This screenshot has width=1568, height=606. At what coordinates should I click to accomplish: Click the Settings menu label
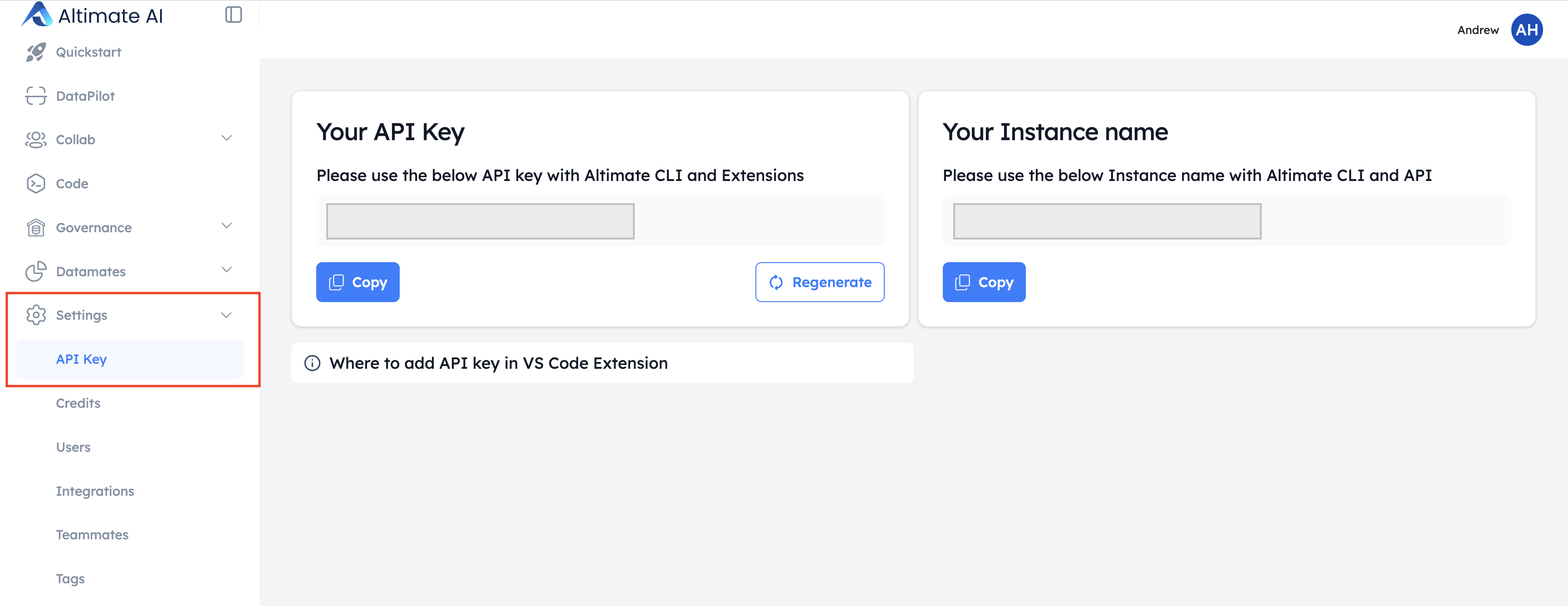pyautogui.click(x=82, y=315)
